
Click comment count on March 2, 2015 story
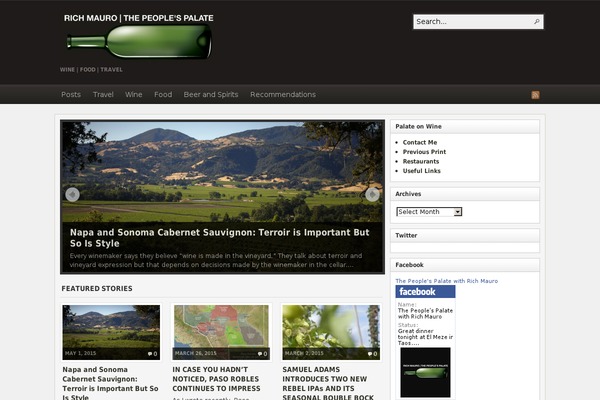click(x=372, y=354)
